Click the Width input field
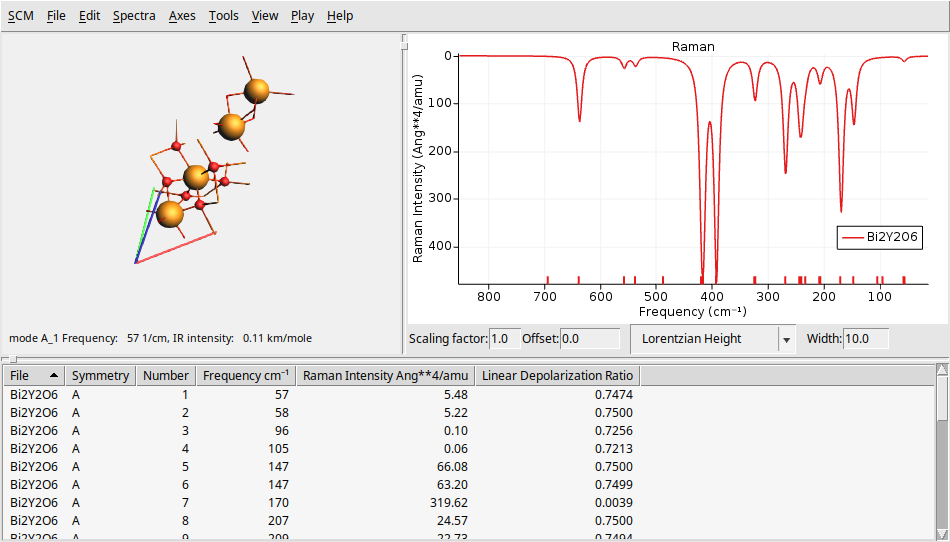Viewport: 950px width, 542px height. [x=871, y=339]
